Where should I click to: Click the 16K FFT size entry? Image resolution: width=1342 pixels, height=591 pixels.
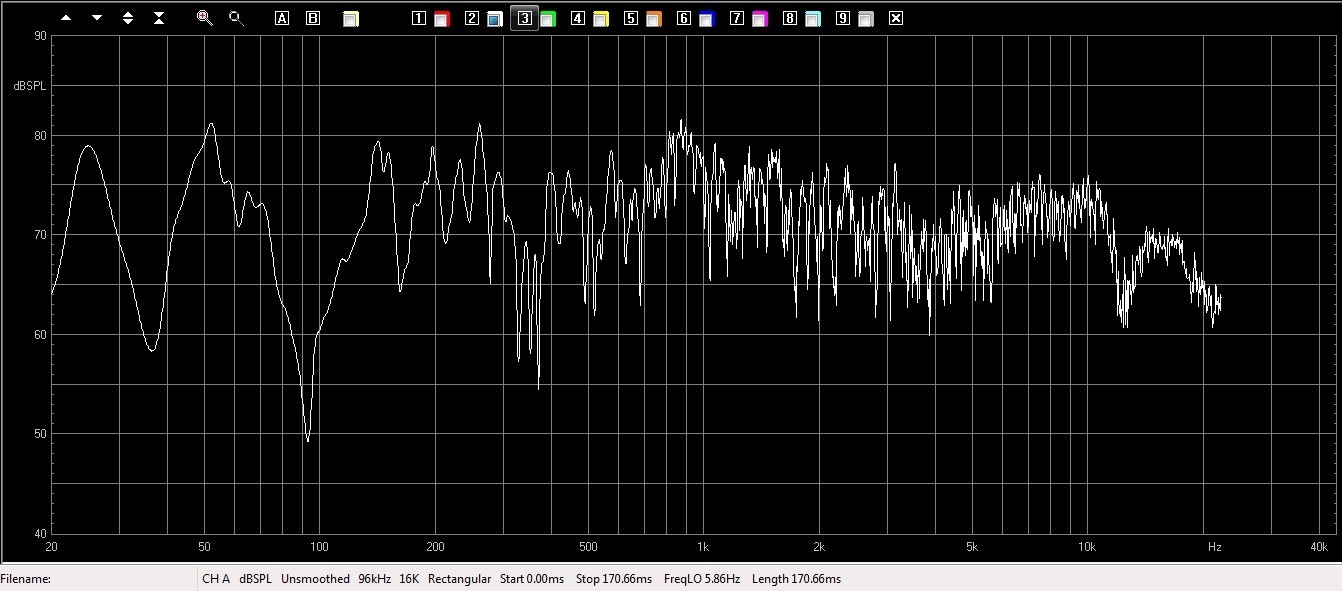coord(409,579)
